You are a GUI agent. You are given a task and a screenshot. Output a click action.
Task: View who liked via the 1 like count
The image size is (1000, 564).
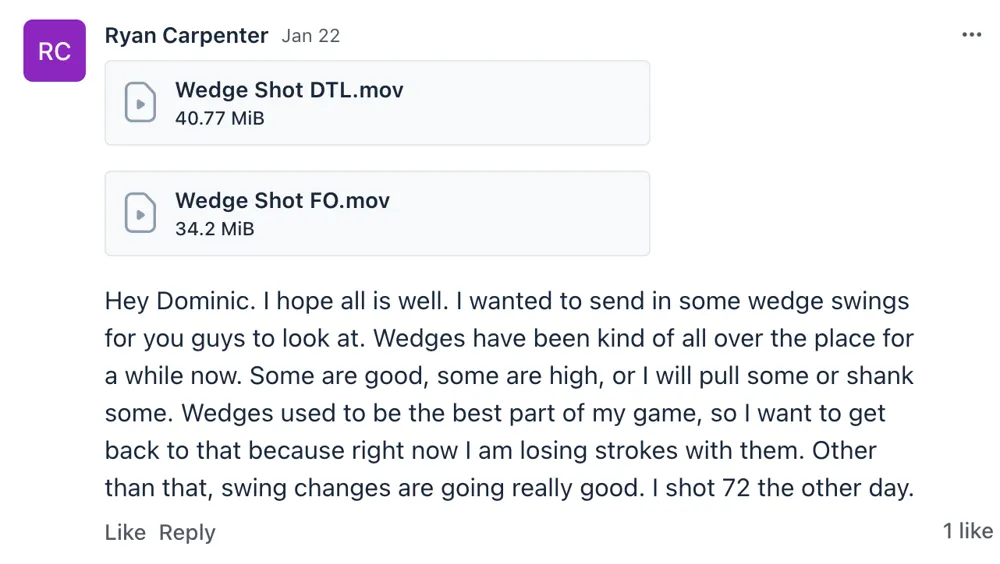pyautogui.click(x=967, y=531)
